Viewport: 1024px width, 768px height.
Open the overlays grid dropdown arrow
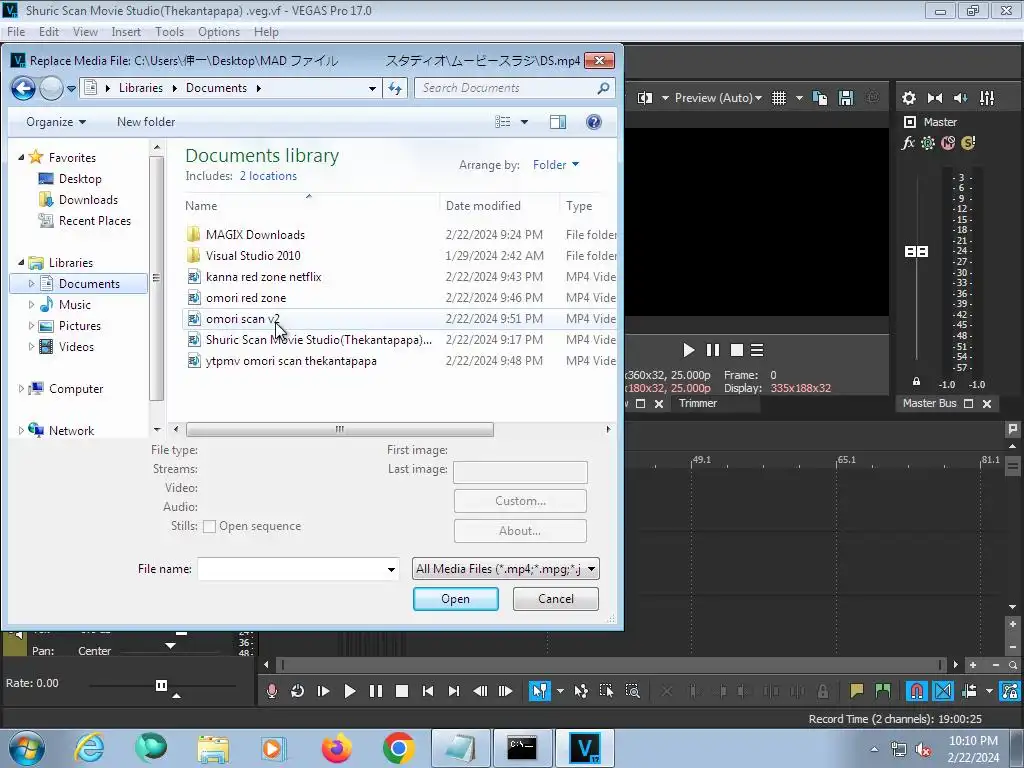coord(799,98)
